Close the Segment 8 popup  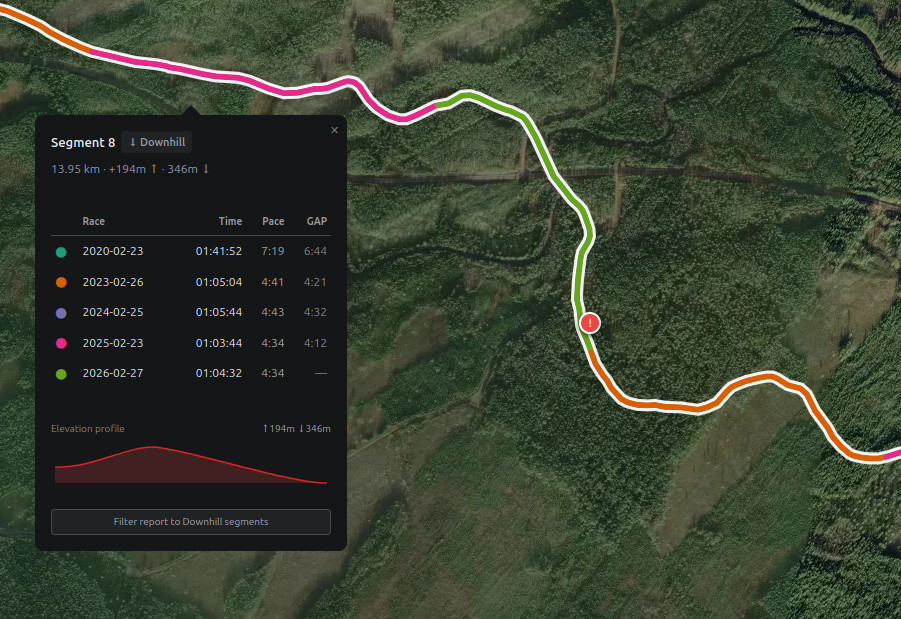pos(334,130)
